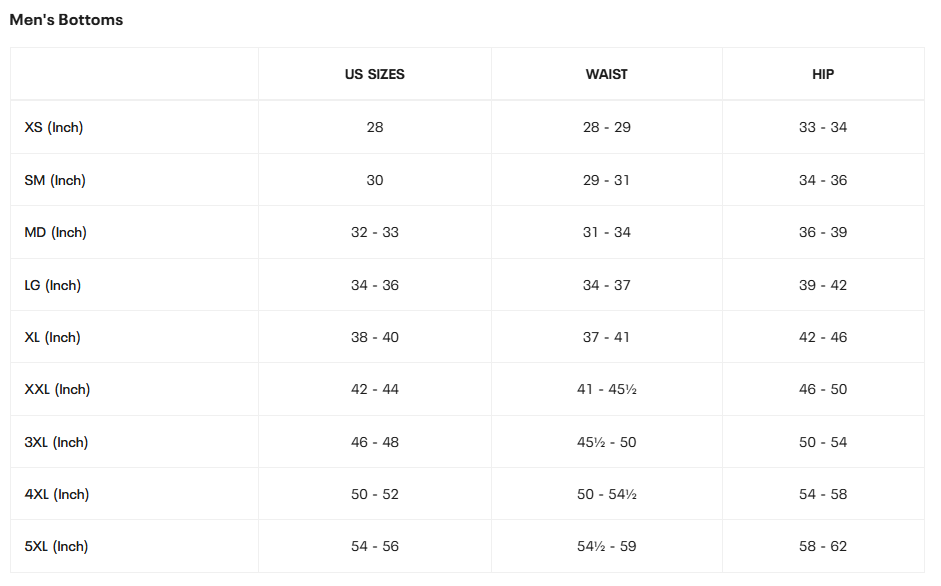
Task: Select the 5XL (Inch) row label
Action: (56, 547)
